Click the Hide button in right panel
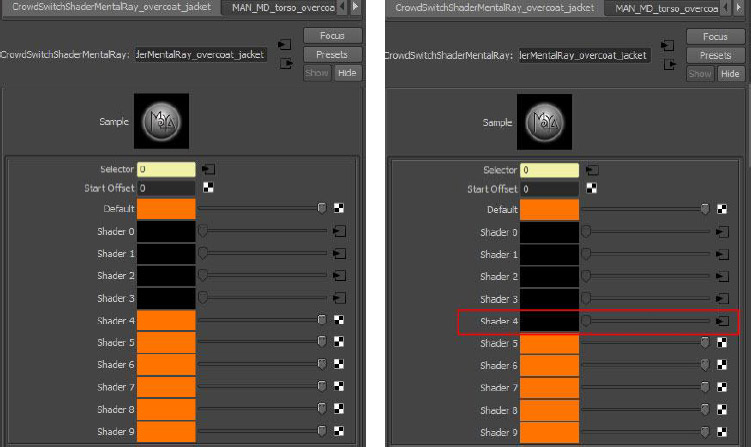This screenshot has width=751, height=447. click(730, 74)
